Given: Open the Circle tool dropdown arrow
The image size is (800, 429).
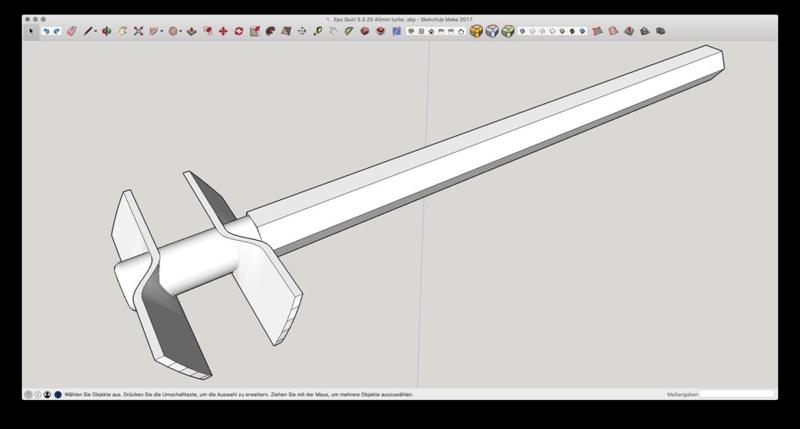Looking at the screenshot, I should 181,31.
